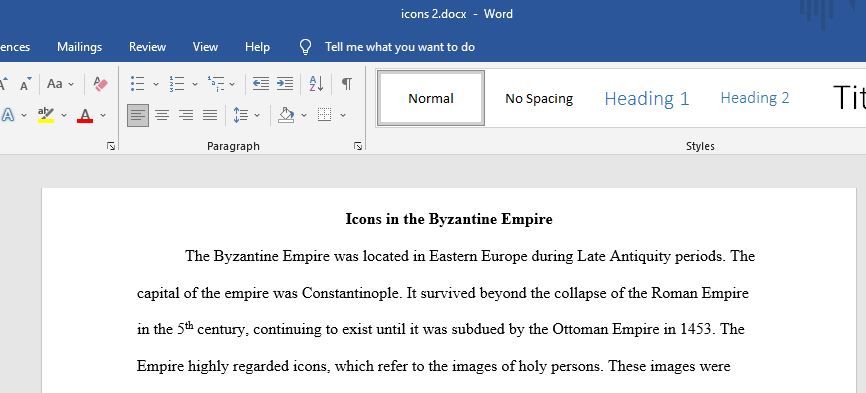This screenshot has height=393, width=866.
Task: Click the word Constantinople in the document
Action: (350, 293)
